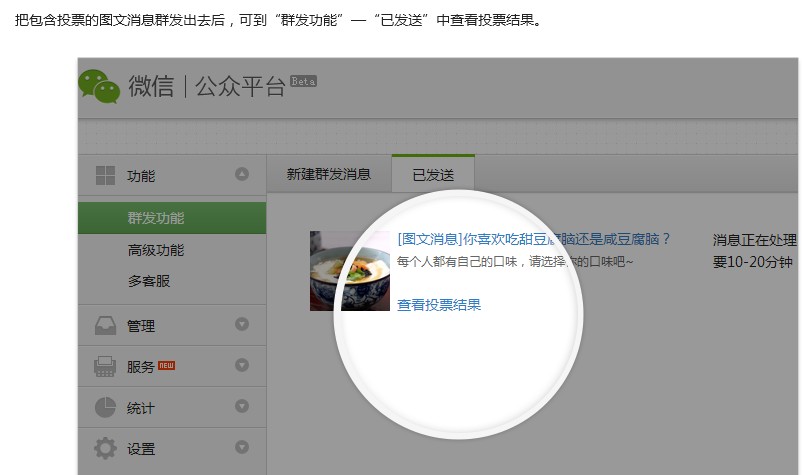Viewport: 805px width, 475px height.
Task: Click the 功能 grid icon in sidebar
Action: click(105, 176)
